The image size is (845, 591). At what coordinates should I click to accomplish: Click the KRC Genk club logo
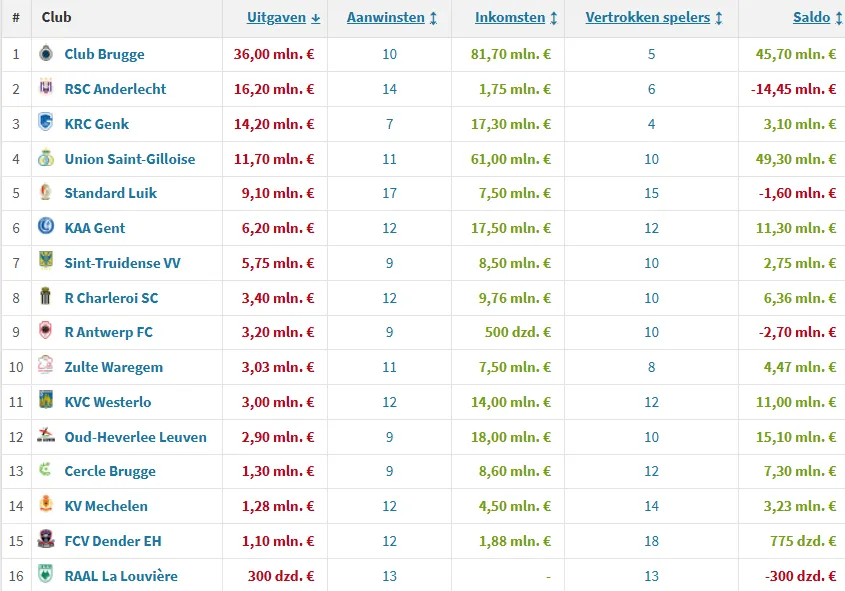[45, 124]
